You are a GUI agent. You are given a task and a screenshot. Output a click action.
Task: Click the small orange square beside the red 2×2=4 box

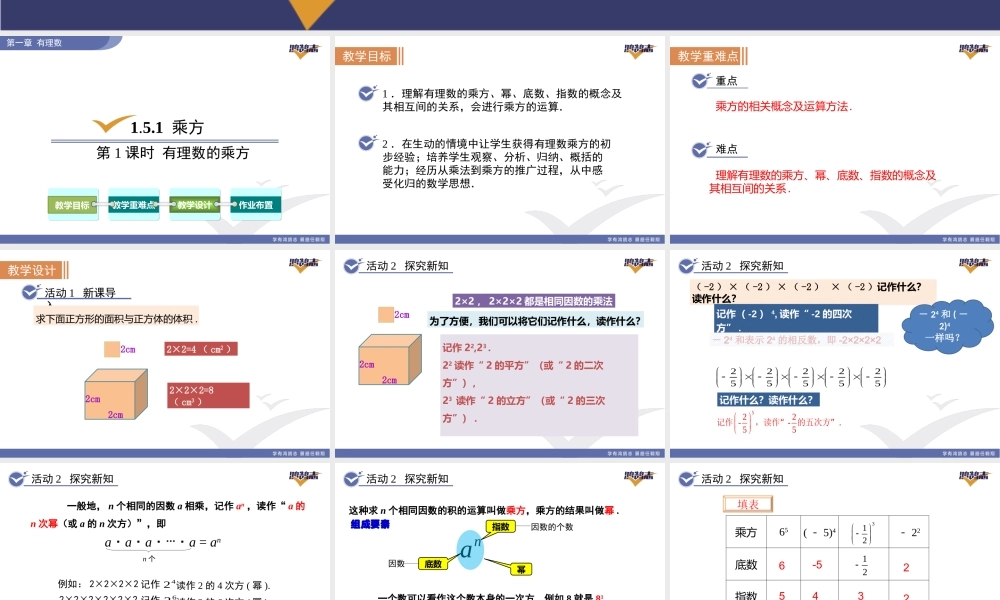(x=112, y=349)
